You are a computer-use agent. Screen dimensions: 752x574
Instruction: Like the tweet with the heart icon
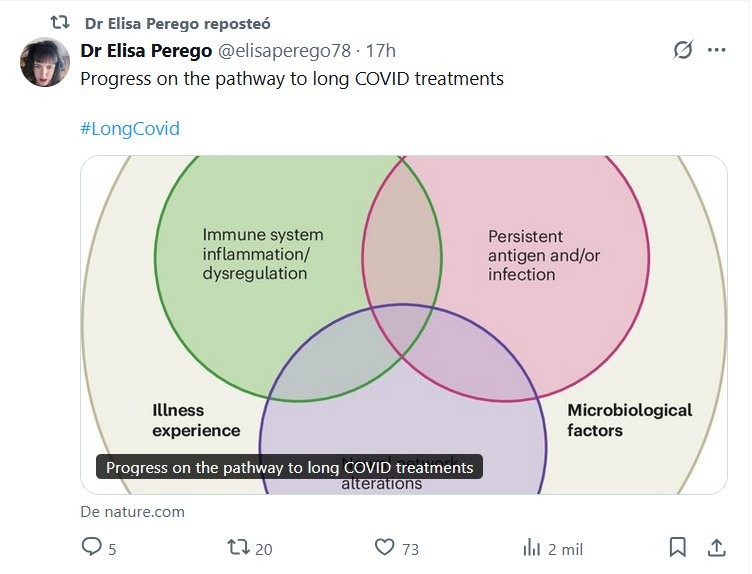[385, 547]
